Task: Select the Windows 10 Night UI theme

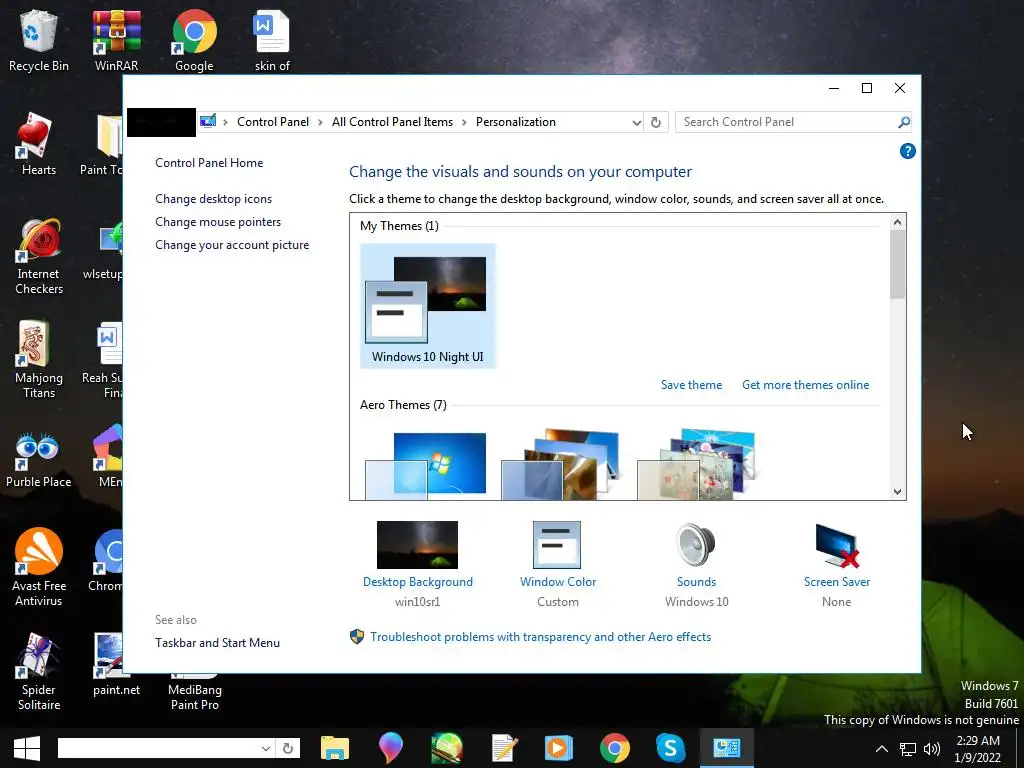Action: pyautogui.click(x=428, y=306)
